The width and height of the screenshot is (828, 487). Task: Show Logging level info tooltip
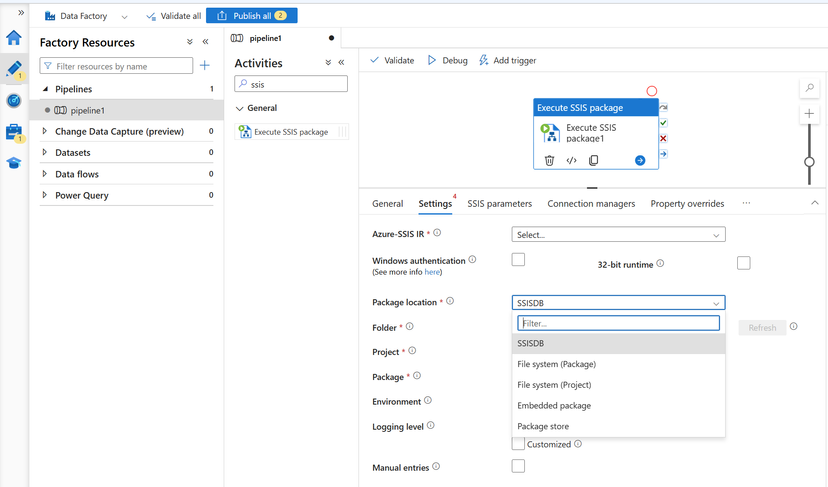point(431,425)
